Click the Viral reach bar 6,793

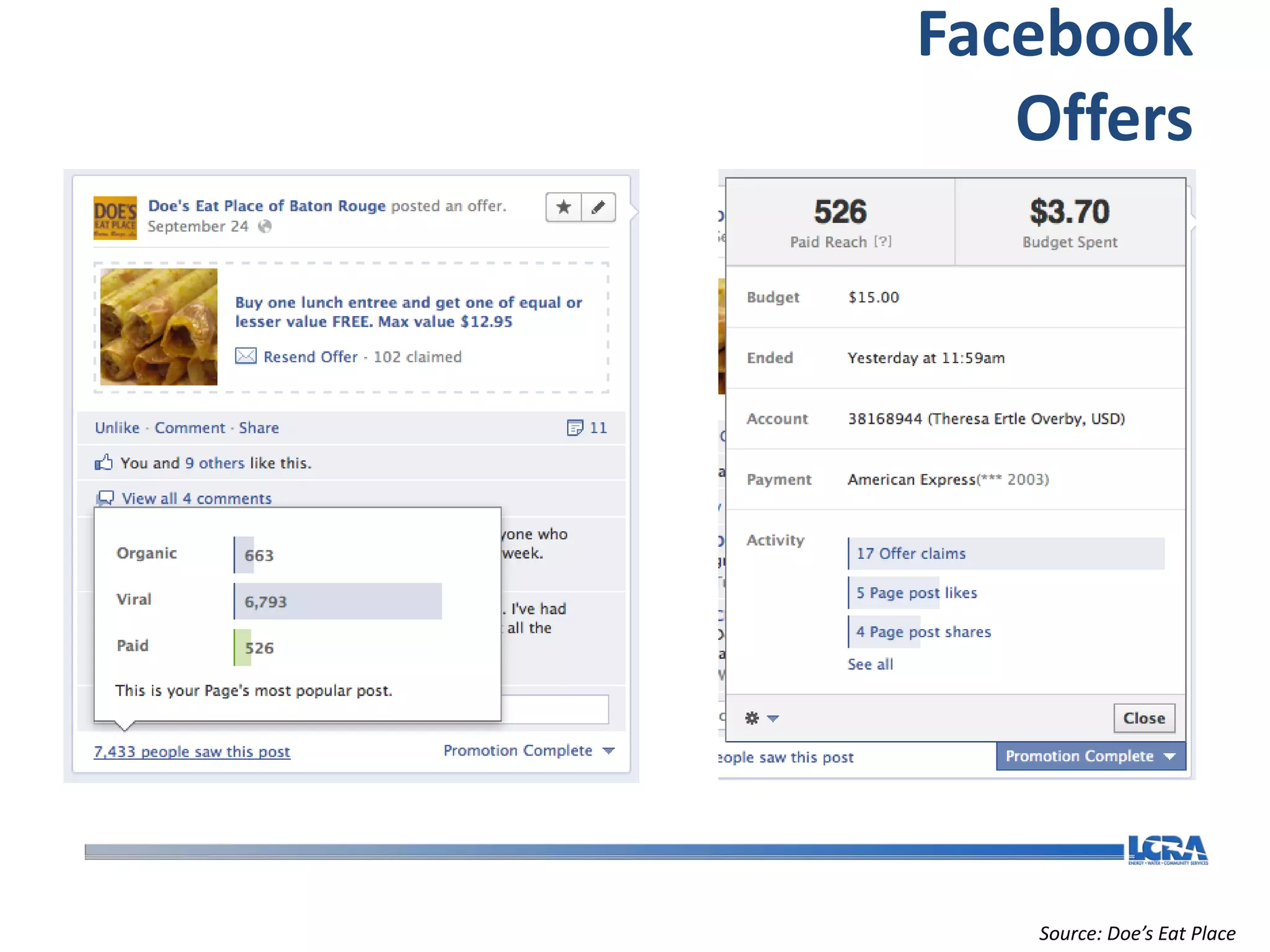pyautogui.click(x=337, y=601)
